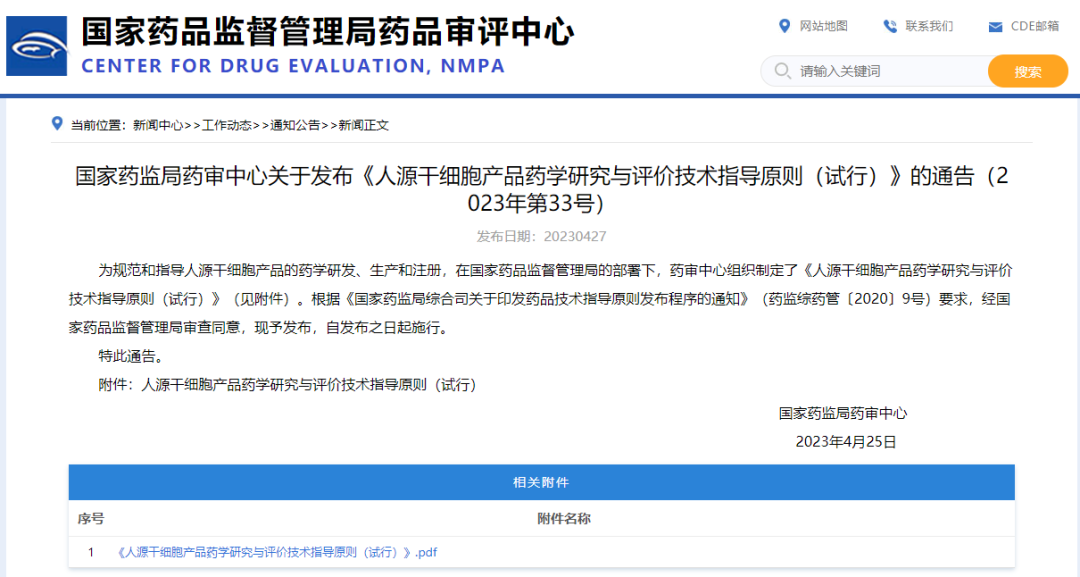
Task: Click the location pin icon before 网站地图
Action: pyautogui.click(x=786, y=27)
